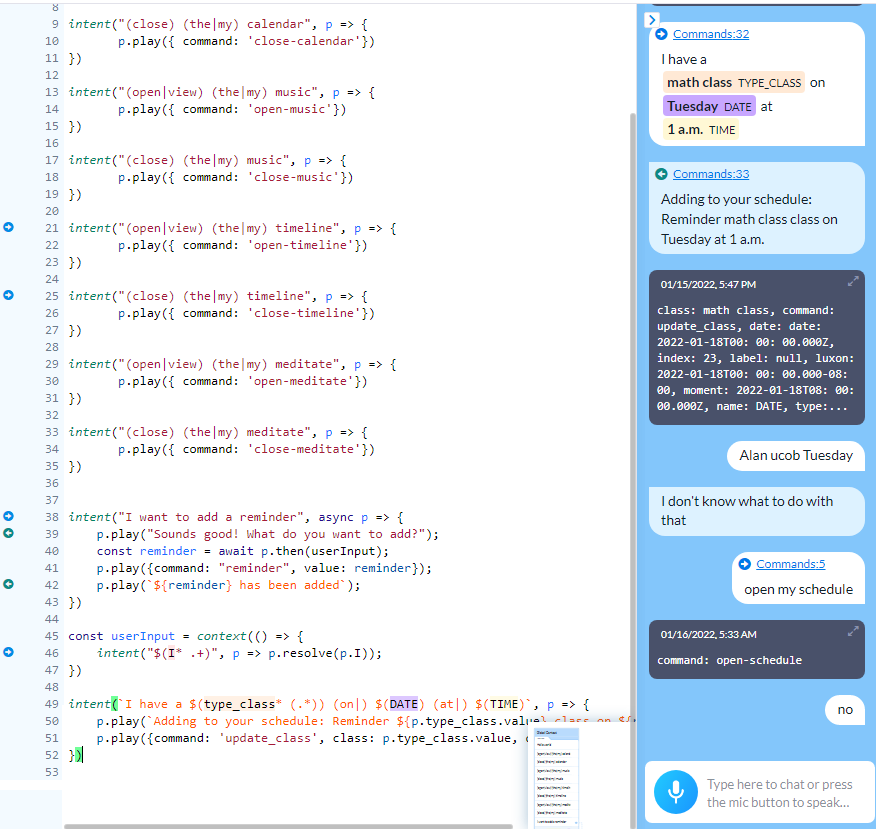Click 'has been added' text on line 42
876x829 pixels.
point(289,585)
